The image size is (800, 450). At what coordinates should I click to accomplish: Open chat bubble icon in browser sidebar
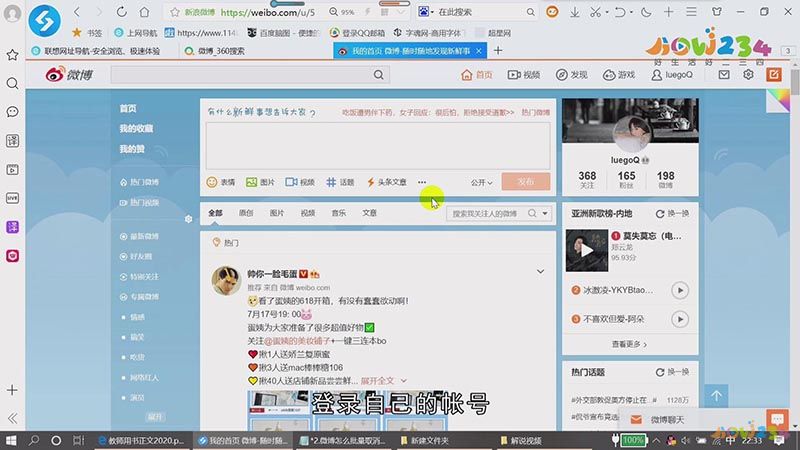point(12,112)
